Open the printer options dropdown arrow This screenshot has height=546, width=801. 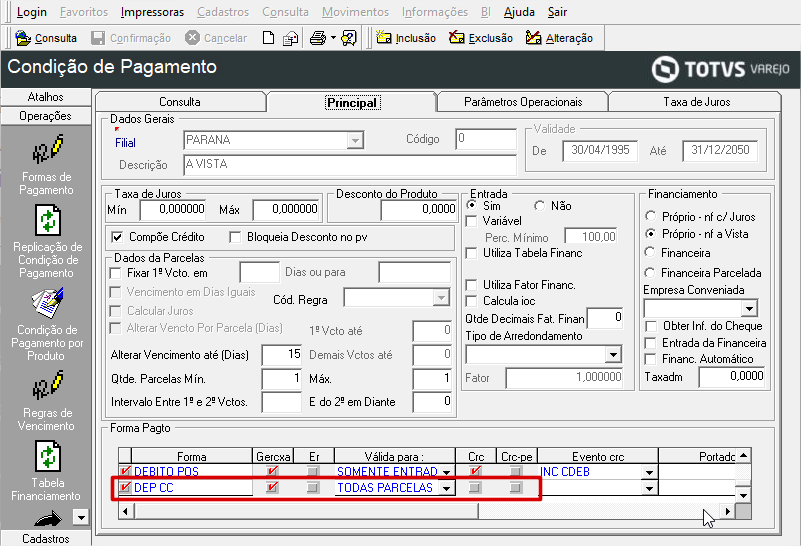click(x=333, y=38)
